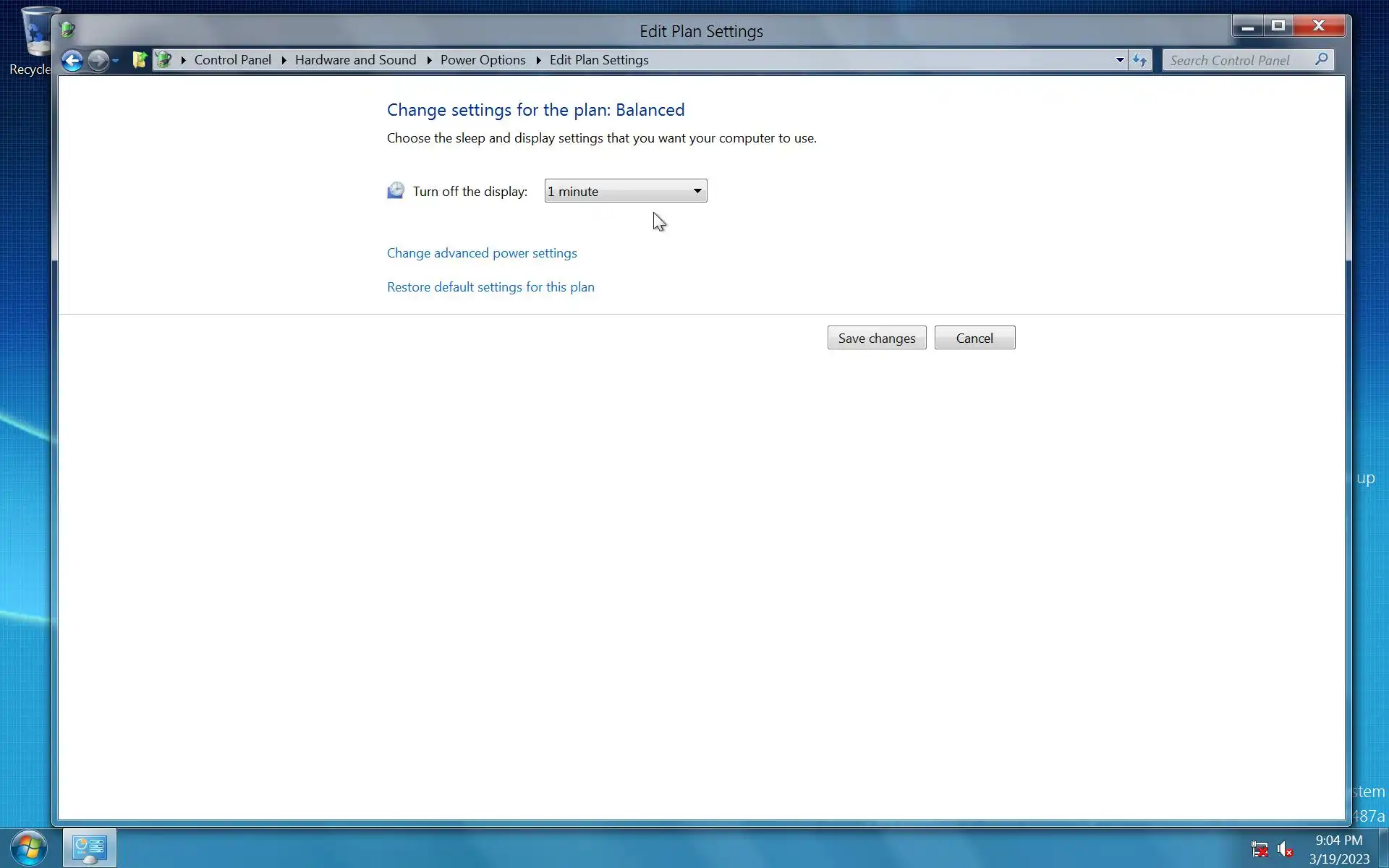Open recent pages dropdown beside Forward button
Screen dimensions: 1389x868
[x=116, y=61]
